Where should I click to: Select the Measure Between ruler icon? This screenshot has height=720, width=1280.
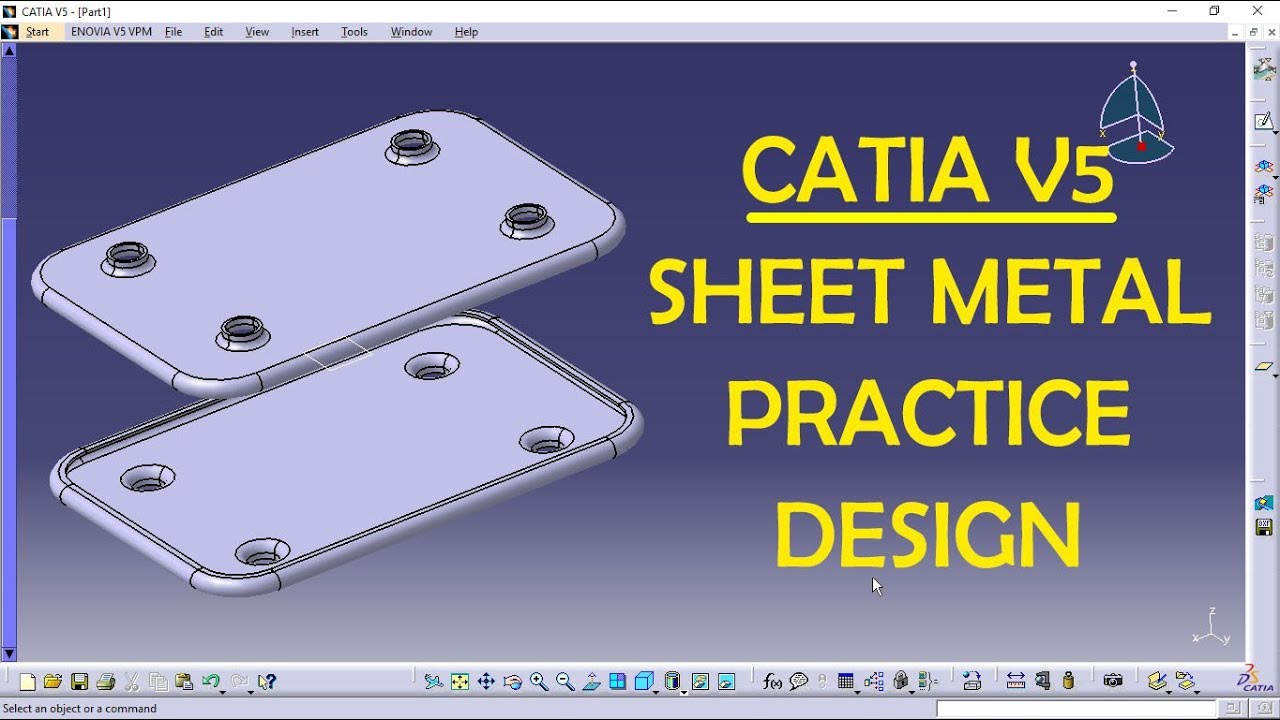click(1016, 682)
